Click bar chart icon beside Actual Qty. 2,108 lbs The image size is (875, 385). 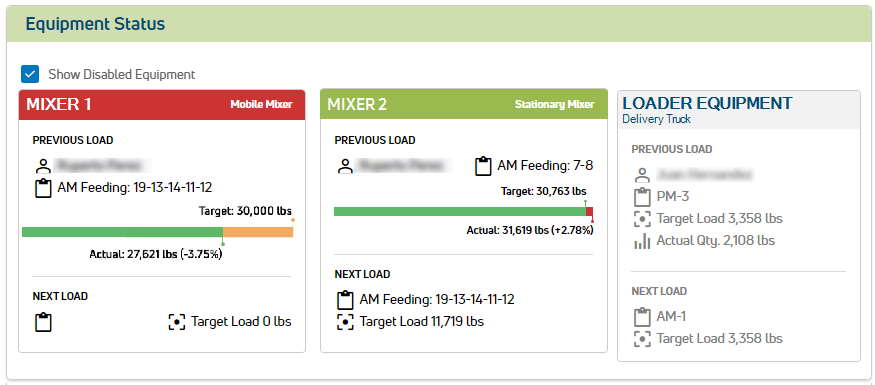[x=643, y=241]
